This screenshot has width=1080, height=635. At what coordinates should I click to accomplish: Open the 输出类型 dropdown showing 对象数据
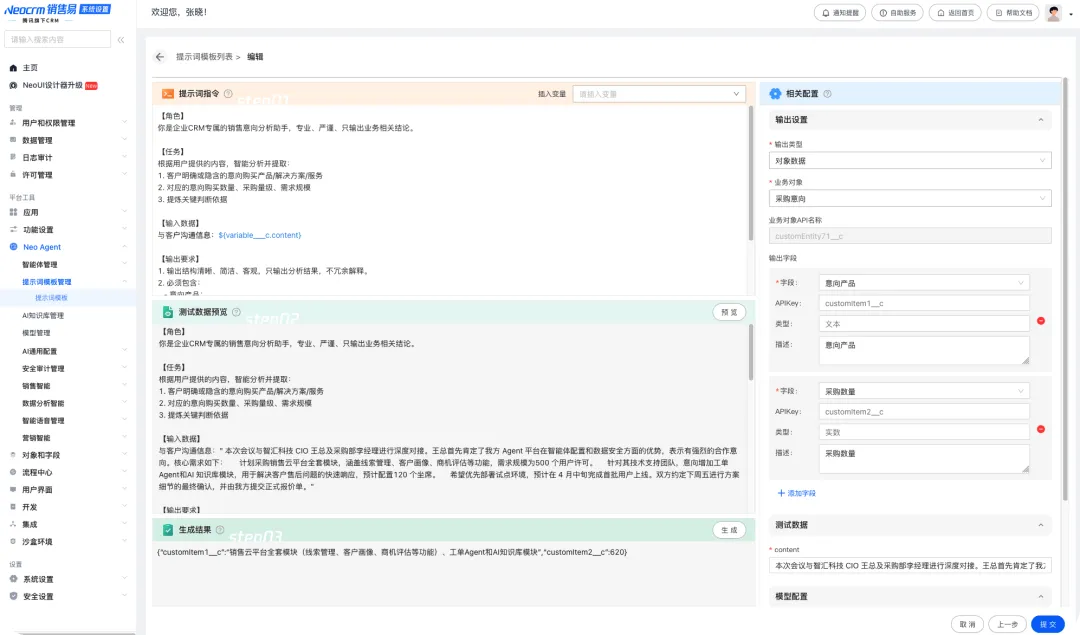[909, 160]
